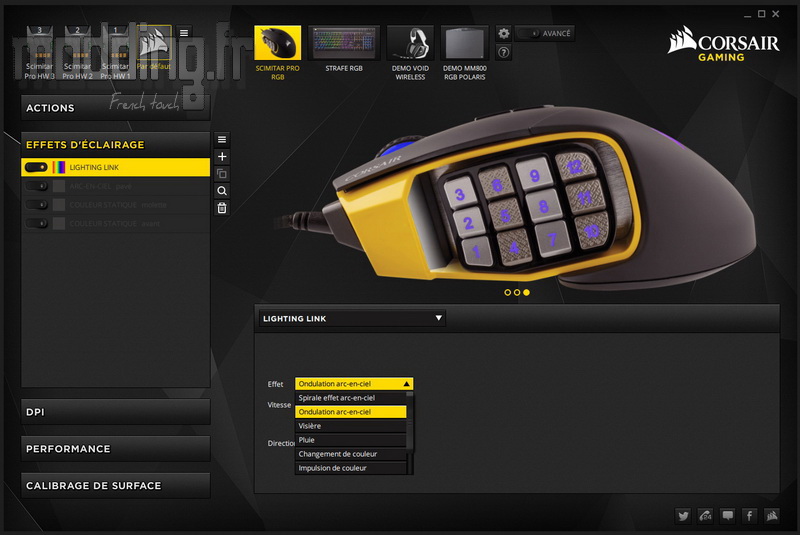Image resolution: width=800 pixels, height=535 pixels.
Task: Expand the Actions section
Action: (x=115, y=108)
